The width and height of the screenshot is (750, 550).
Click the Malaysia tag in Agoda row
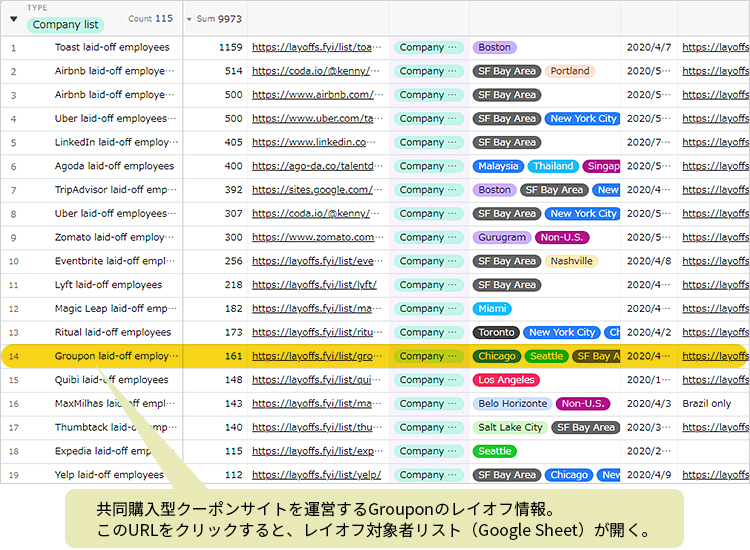pos(498,166)
